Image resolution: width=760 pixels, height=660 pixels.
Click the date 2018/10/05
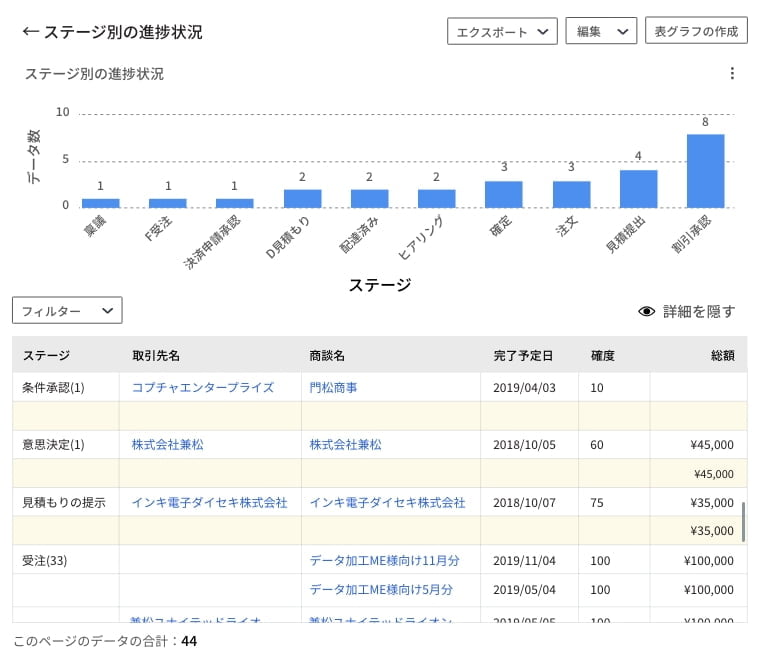tap(524, 445)
